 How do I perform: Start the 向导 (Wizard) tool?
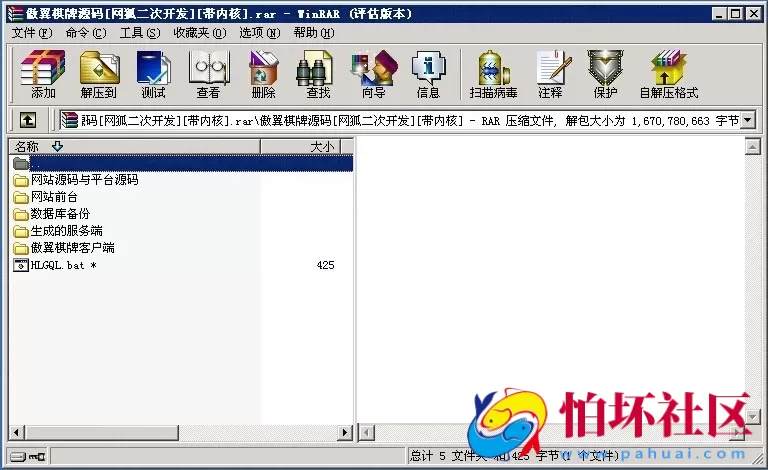pos(373,74)
